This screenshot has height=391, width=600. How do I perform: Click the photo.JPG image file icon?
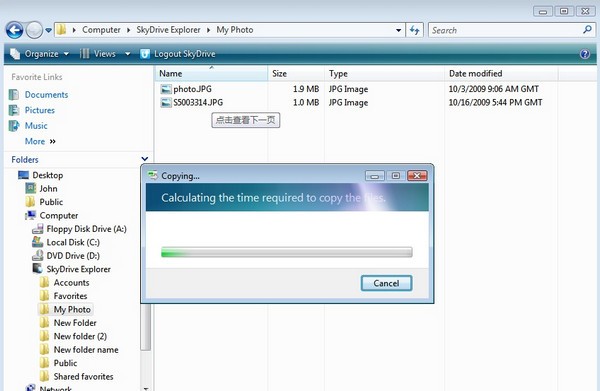coord(166,89)
